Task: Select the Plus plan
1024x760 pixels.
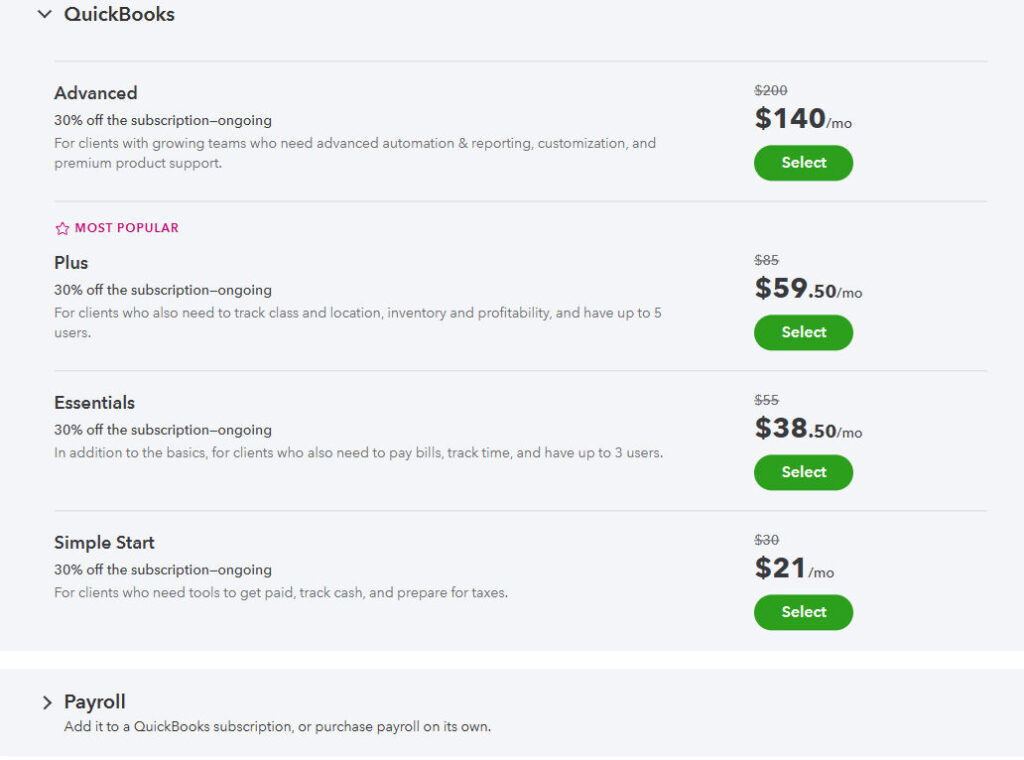Action: 803,332
